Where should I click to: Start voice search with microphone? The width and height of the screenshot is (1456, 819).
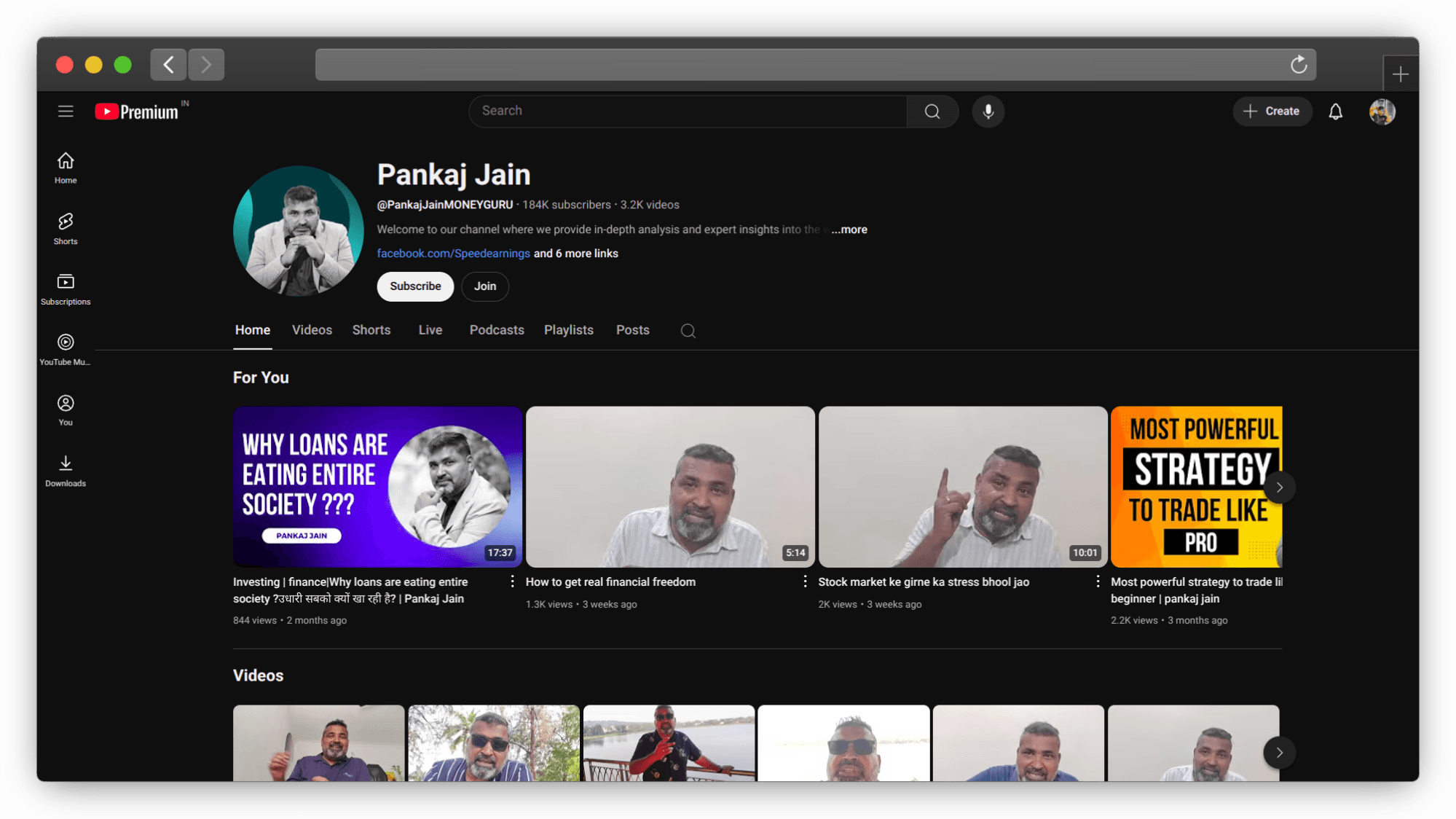tap(988, 111)
